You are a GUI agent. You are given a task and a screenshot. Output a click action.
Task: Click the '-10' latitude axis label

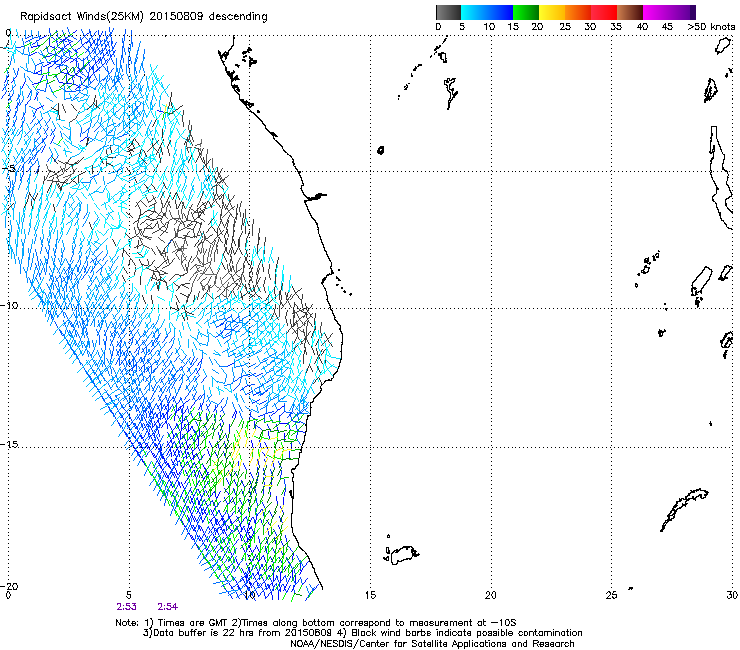9,305
